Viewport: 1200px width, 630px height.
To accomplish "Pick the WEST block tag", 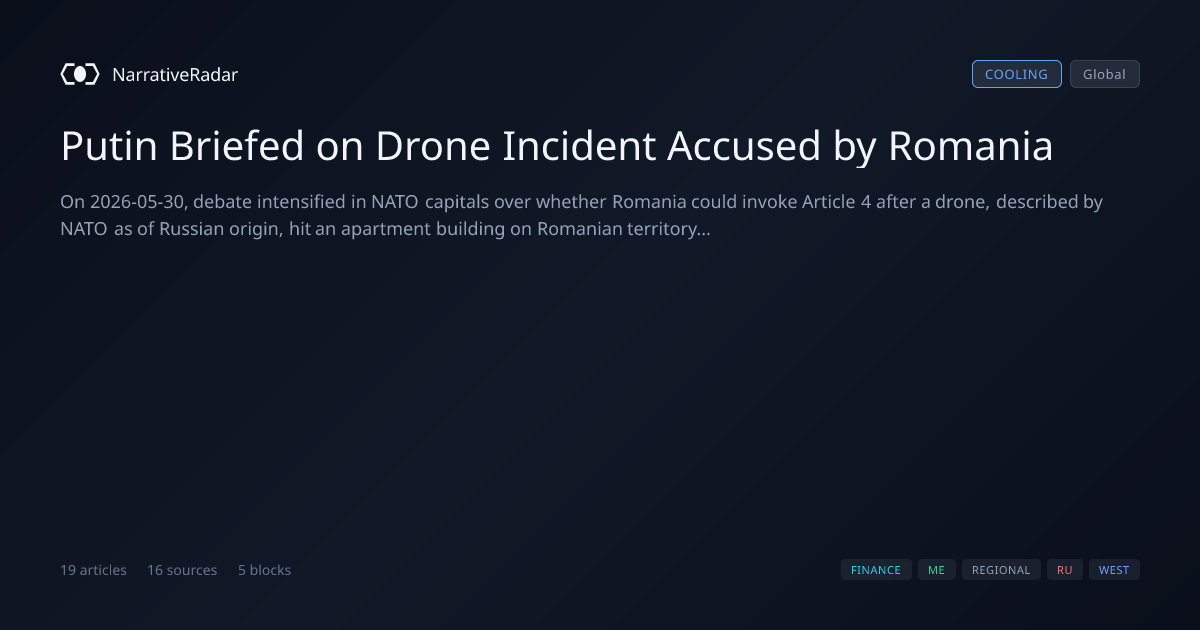I will point(1114,570).
